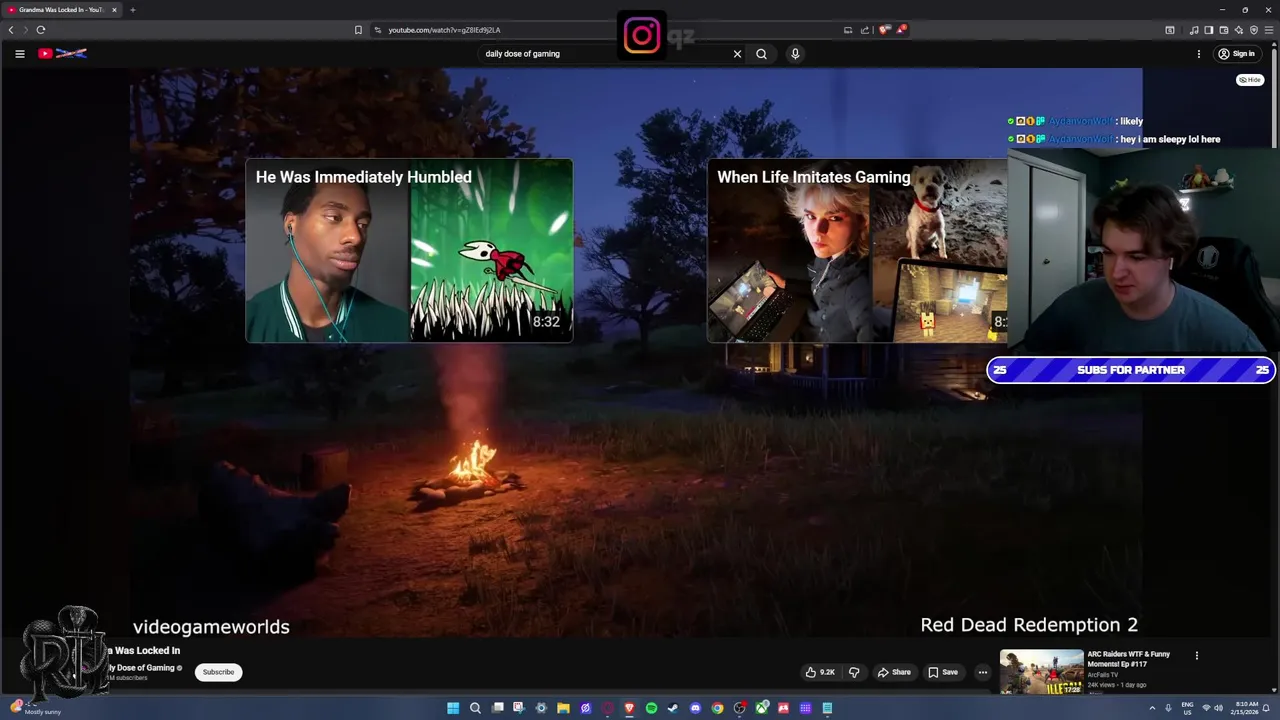Switch ENG US input language

(x=1187, y=708)
